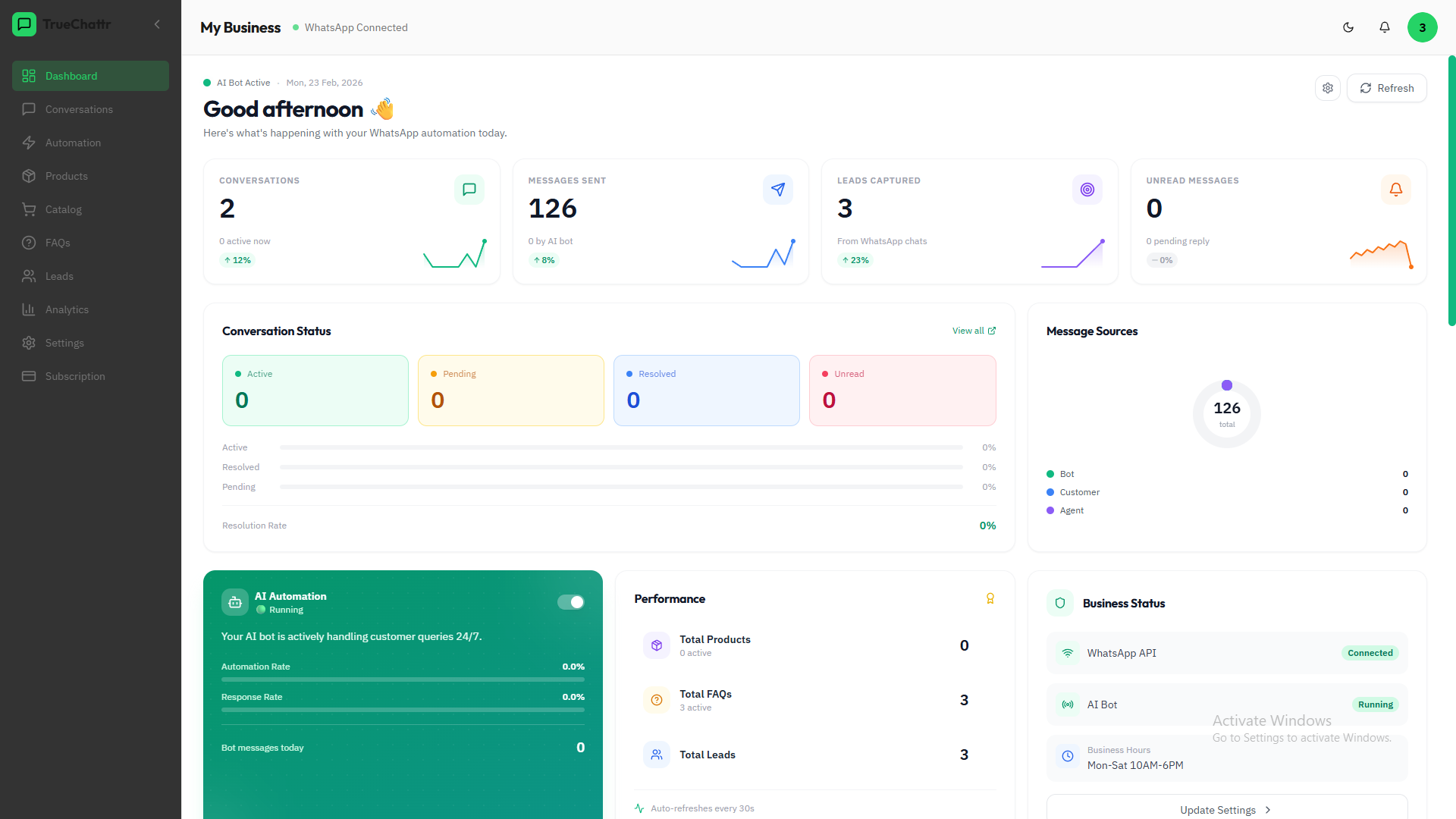Select the Settings item in sidebar
The height and width of the screenshot is (819, 1456).
tap(64, 343)
